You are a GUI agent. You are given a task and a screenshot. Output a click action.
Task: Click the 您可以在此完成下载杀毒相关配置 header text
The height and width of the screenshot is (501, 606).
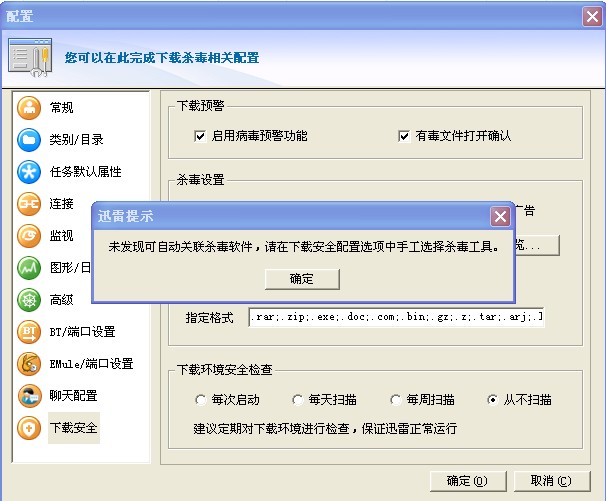(x=162, y=58)
